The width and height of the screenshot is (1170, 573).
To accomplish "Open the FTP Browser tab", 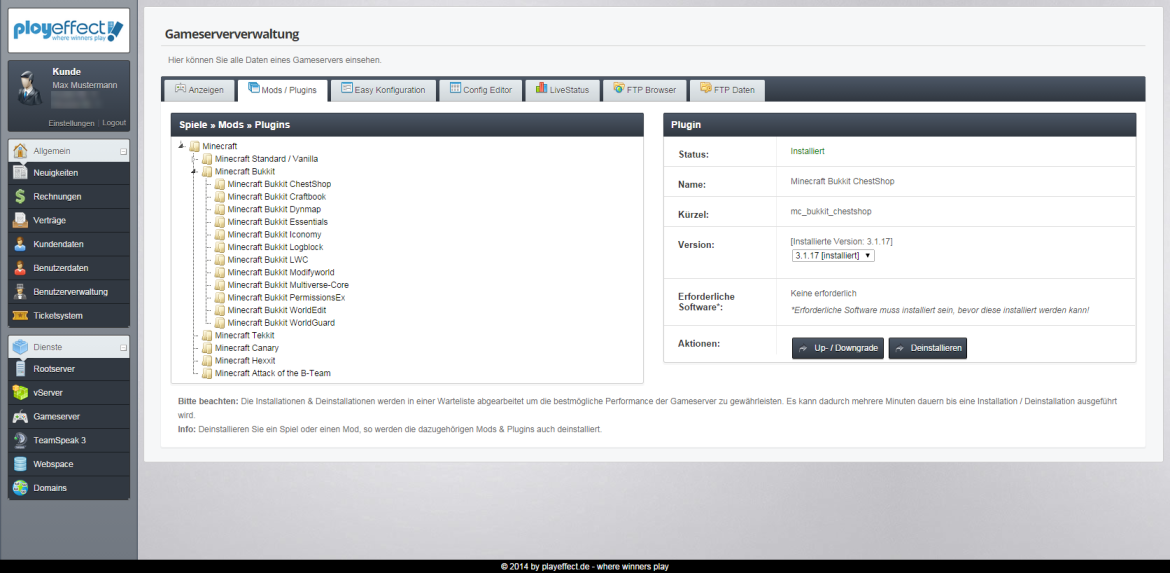I will pyautogui.click(x=644, y=90).
